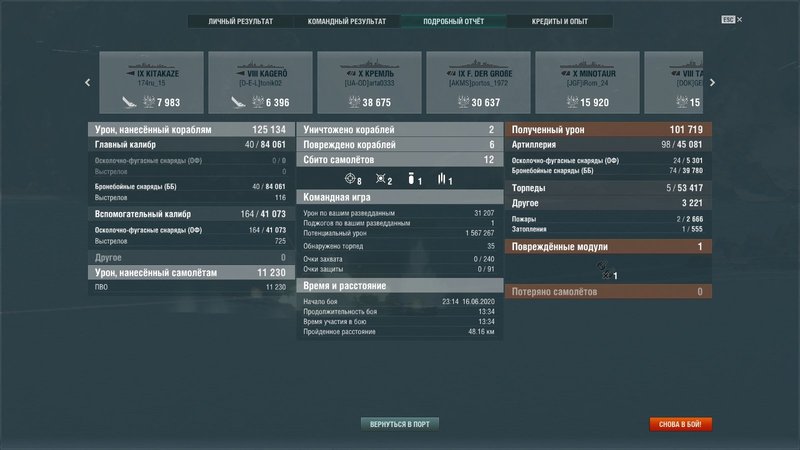This screenshot has height=450, width=800.
Task: Click Вспомогательный калибр row
Action: coord(191,214)
